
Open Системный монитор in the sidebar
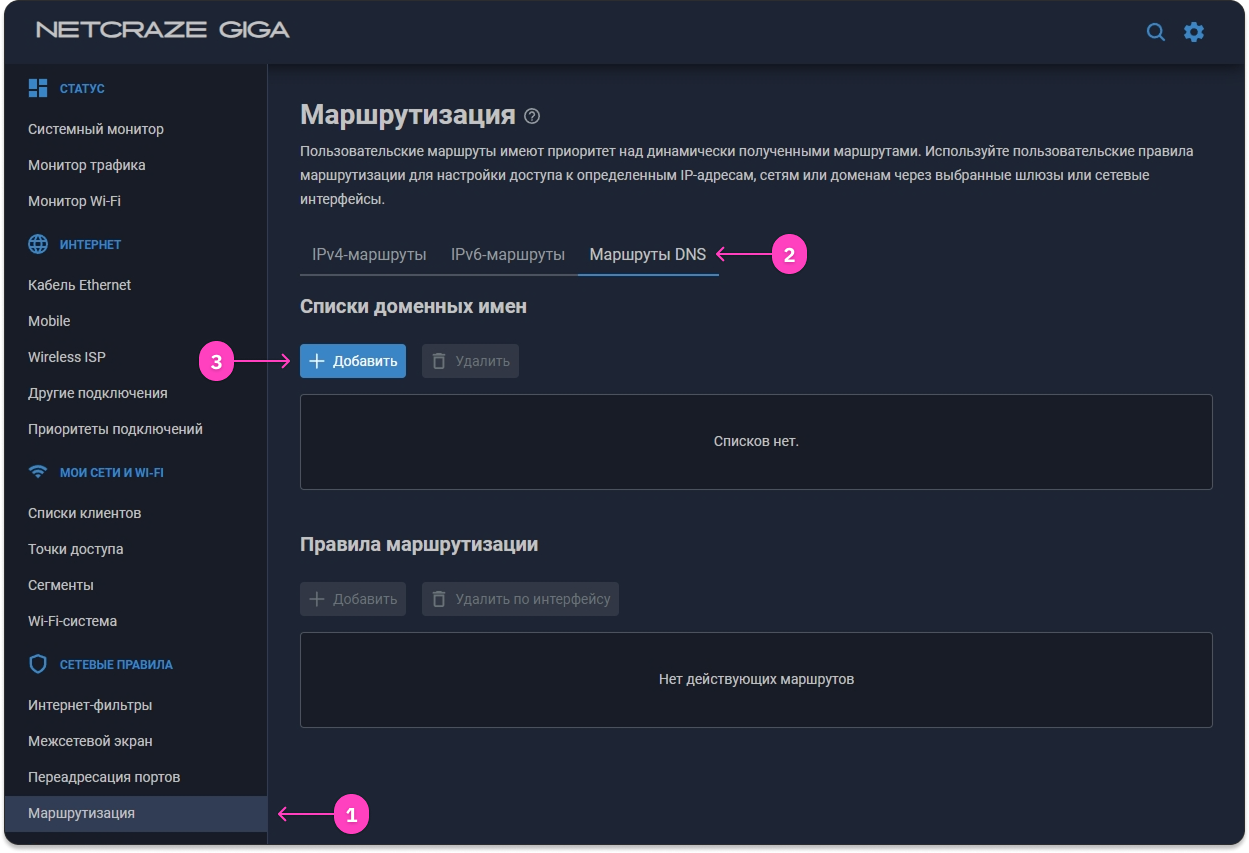[96, 129]
